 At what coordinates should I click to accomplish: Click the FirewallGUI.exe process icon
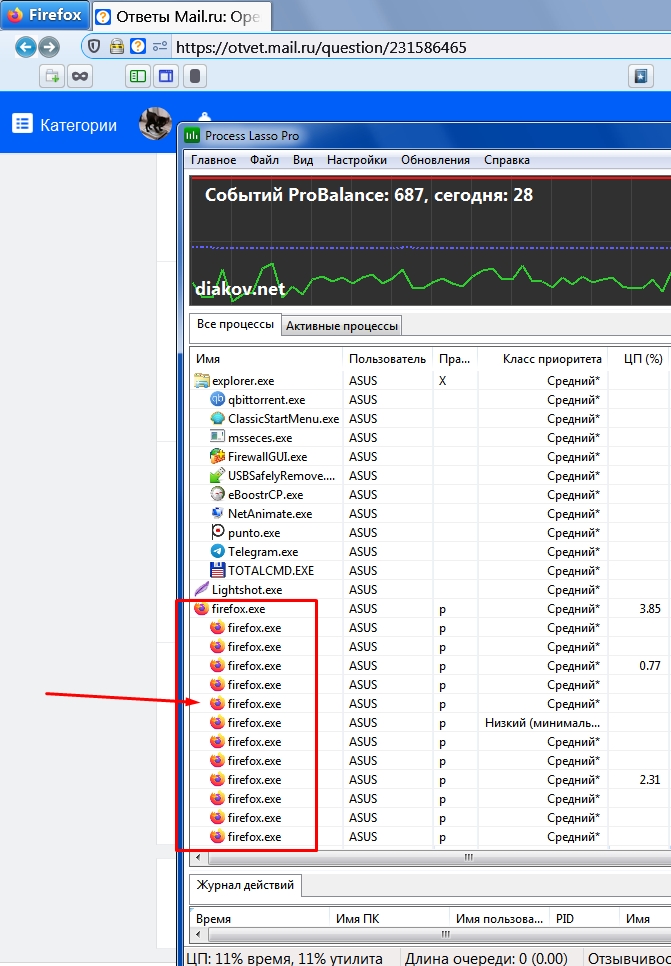click(x=218, y=457)
